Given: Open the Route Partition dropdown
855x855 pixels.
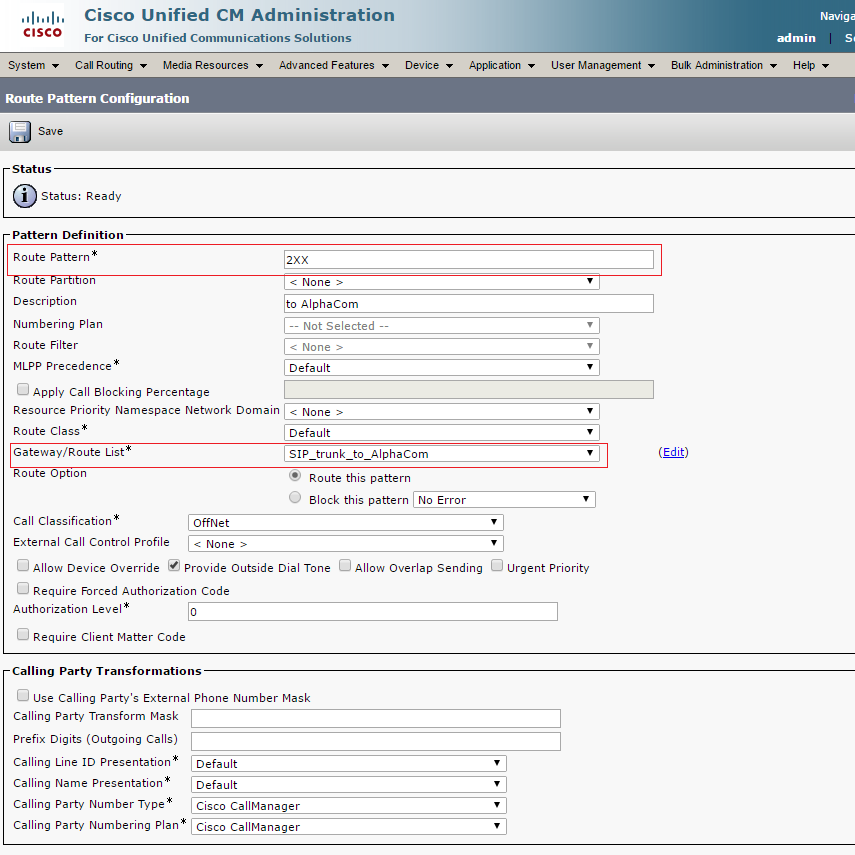Looking at the screenshot, I should 441,282.
